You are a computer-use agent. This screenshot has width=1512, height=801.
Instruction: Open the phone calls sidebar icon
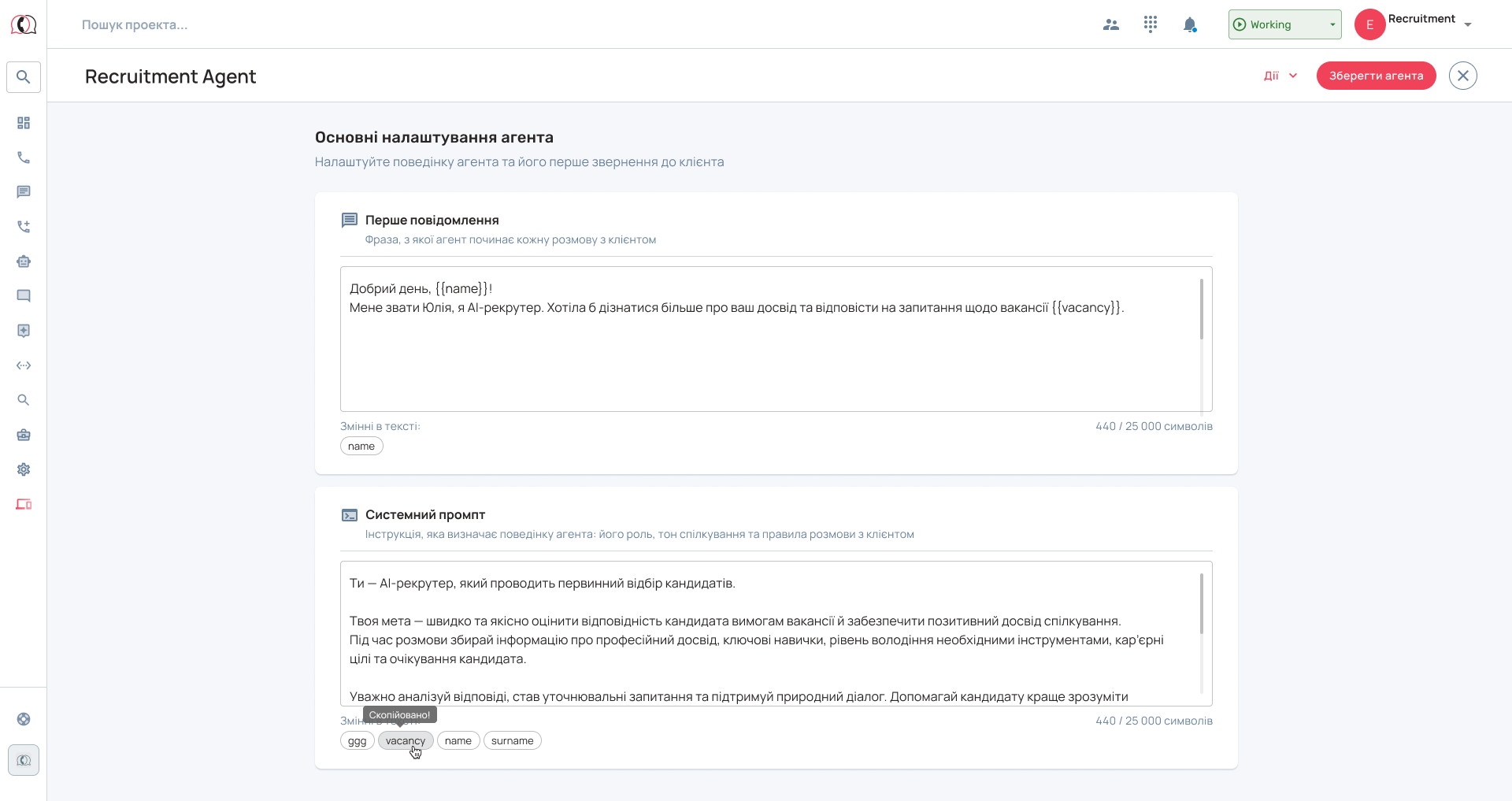tap(24, 158)
